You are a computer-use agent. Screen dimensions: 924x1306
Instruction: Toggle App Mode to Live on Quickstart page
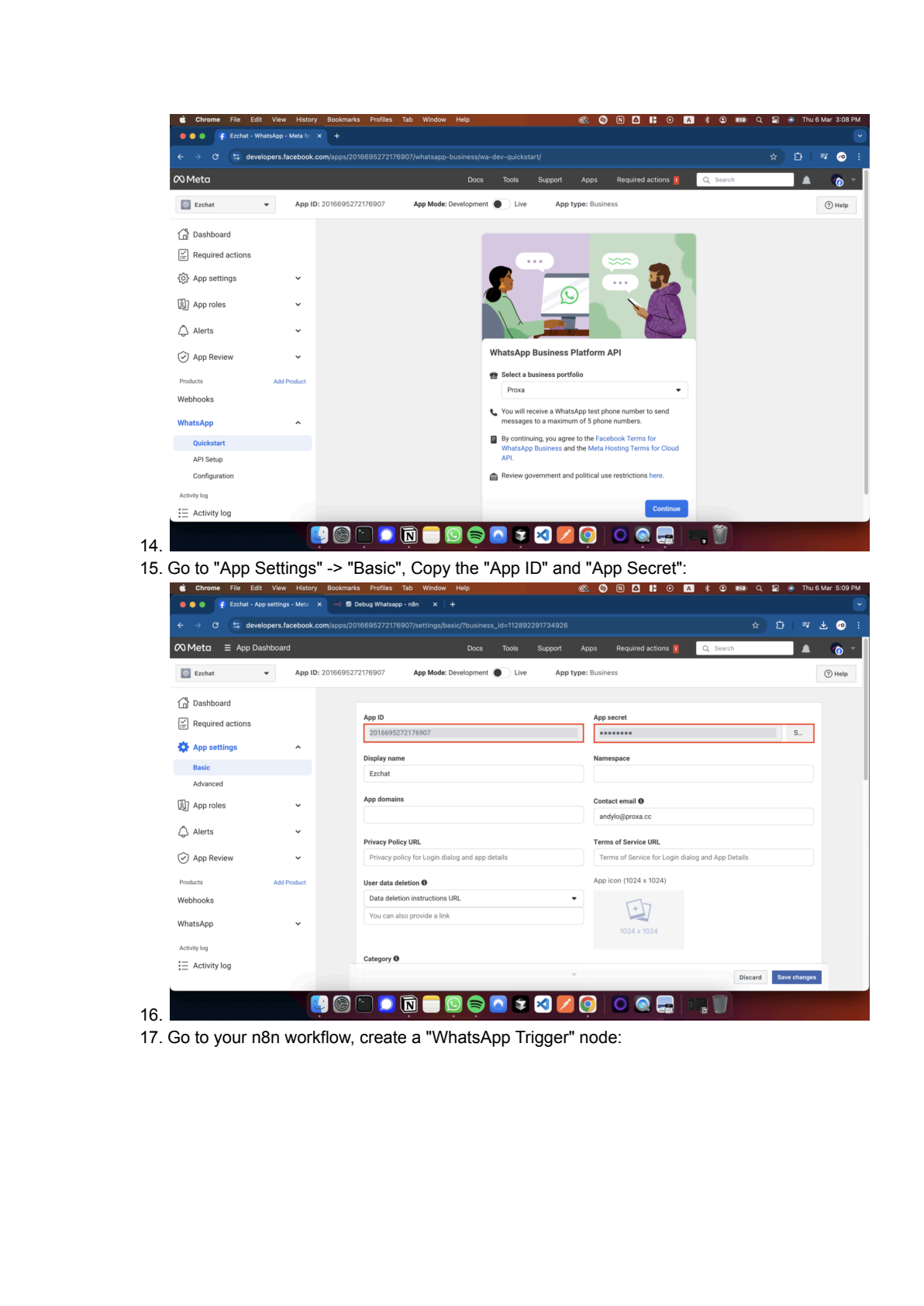(x=501, y=205)
